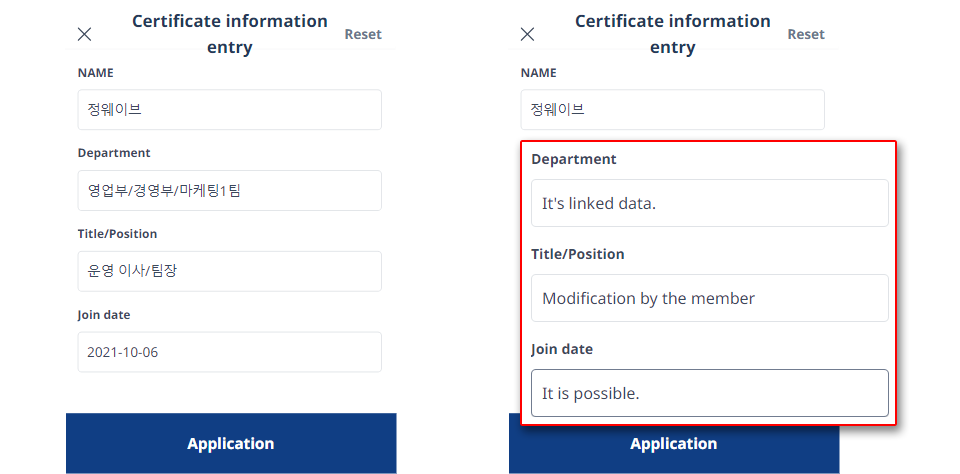
Task: Close the left Certificate information entry form
Action: (84, 34)
